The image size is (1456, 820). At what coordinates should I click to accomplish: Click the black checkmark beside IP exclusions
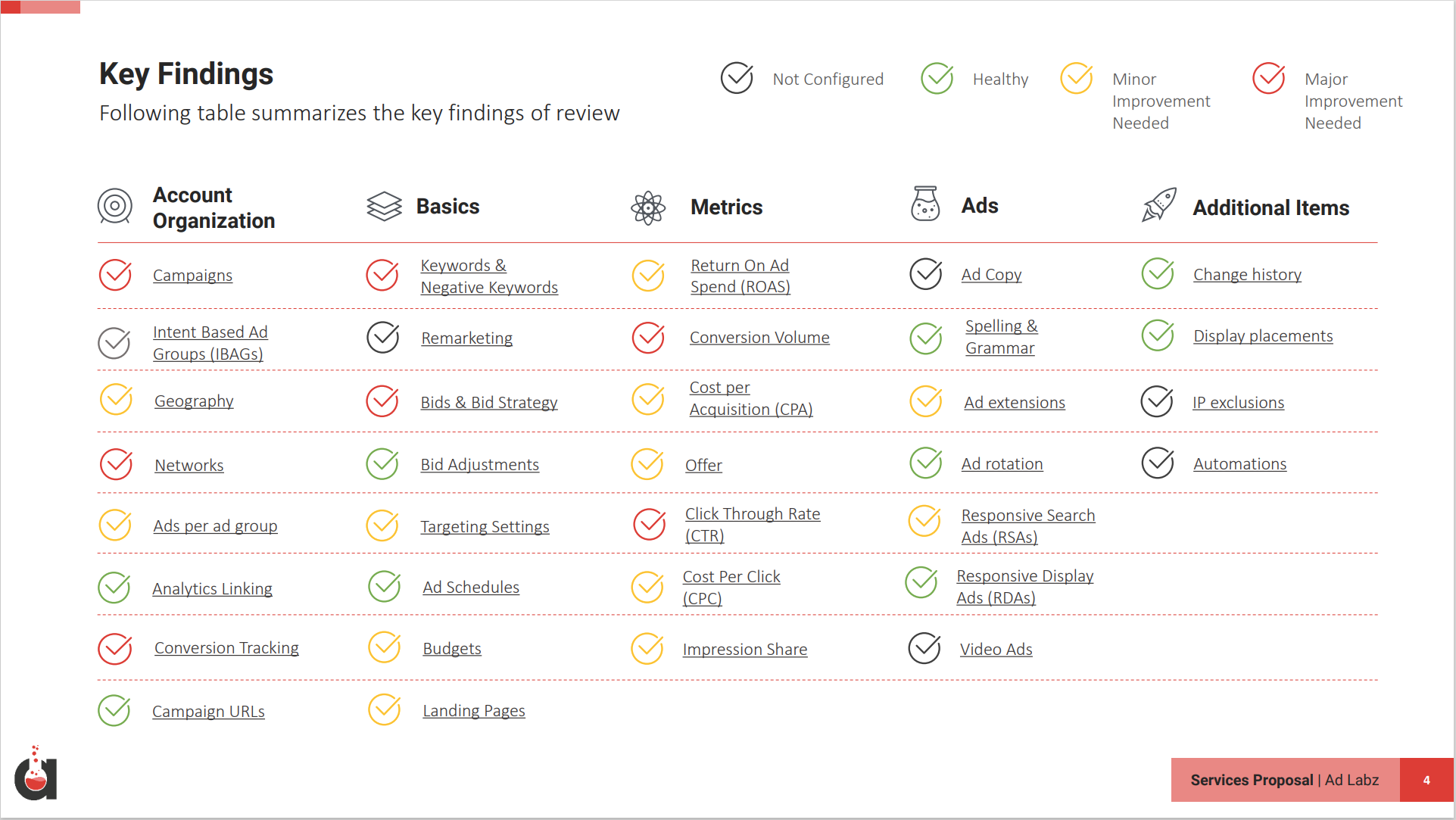[x=1158, y=401]
